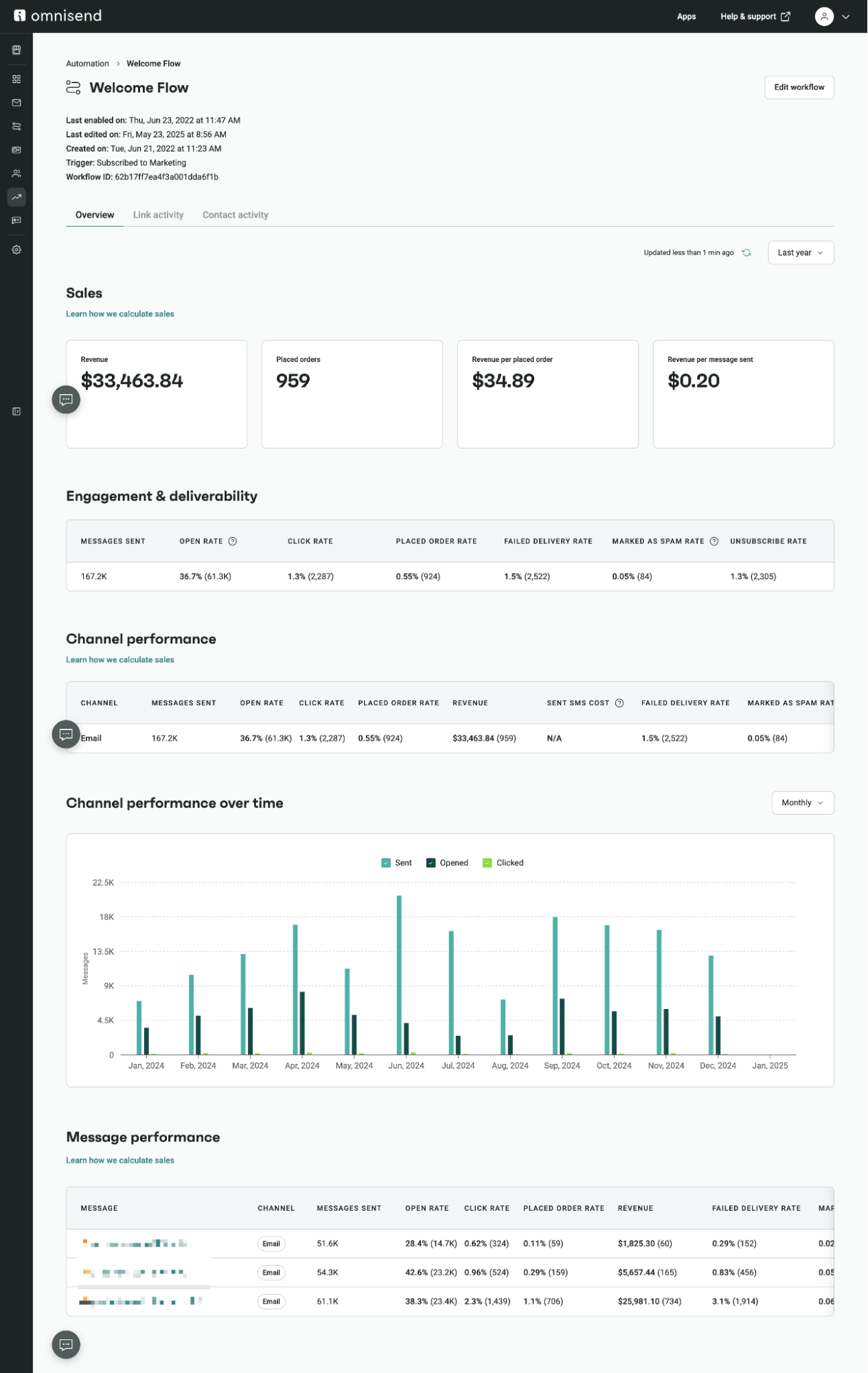Open the Apps menu in the header
868x1373 pixels.
[x=687, y=16]
